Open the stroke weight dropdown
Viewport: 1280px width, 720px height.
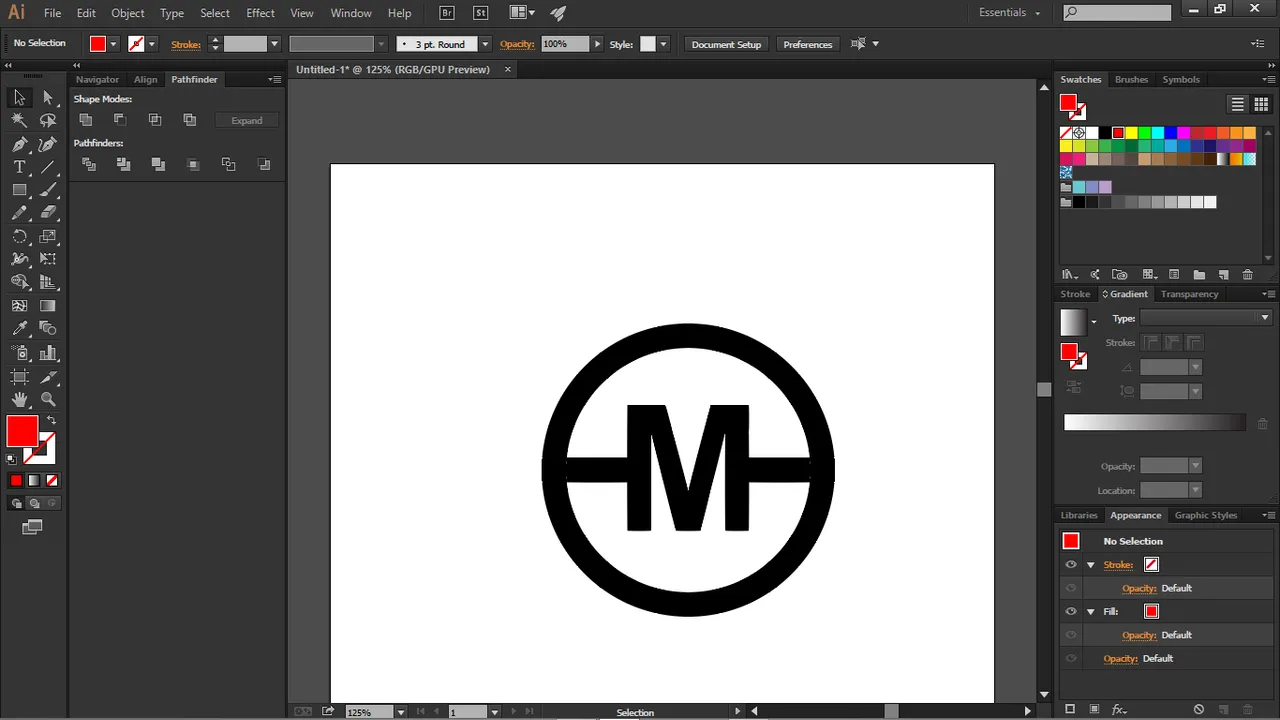[274, 44]
